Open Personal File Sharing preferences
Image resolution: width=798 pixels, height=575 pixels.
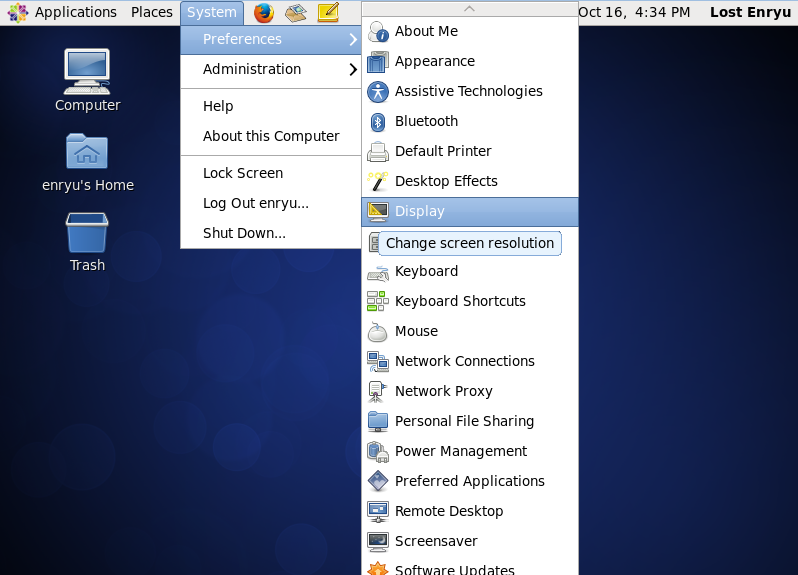470,421
